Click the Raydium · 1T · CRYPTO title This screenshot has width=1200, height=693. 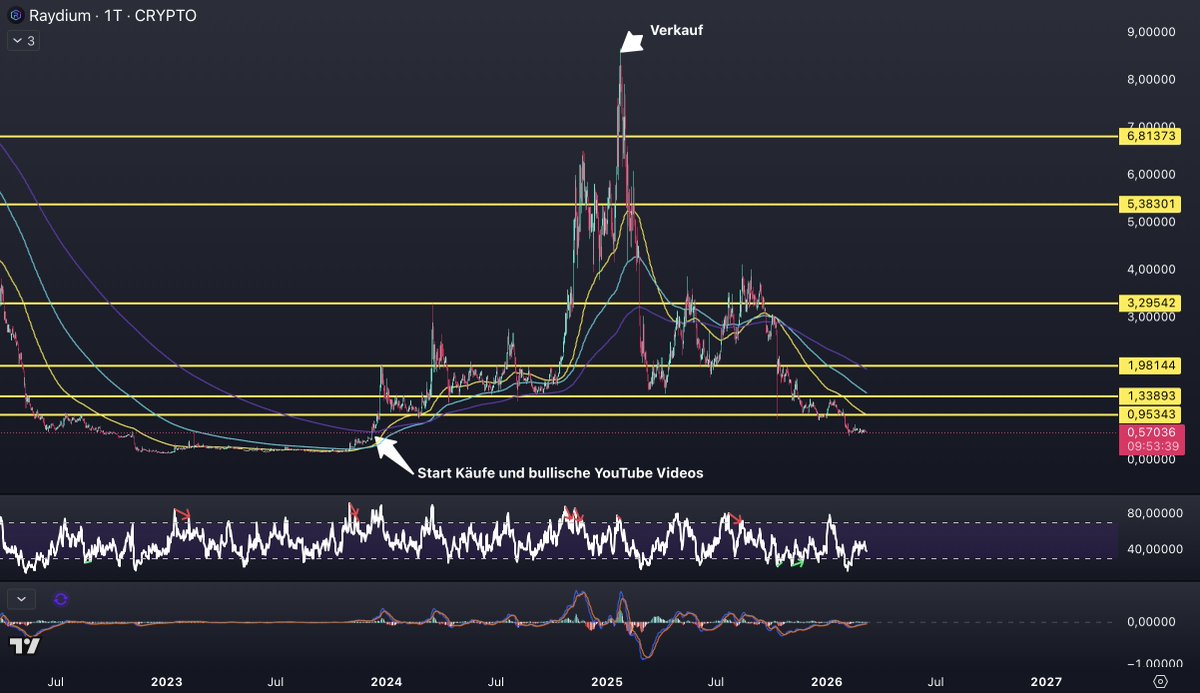112,16
